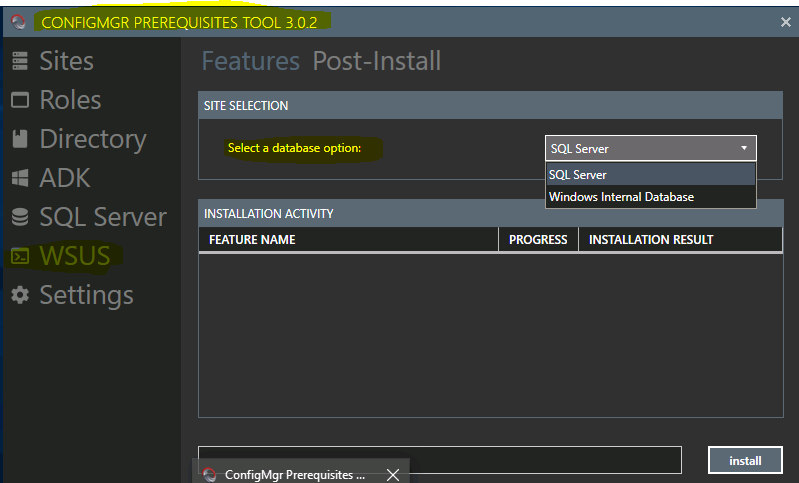Click the FEATURE NAME column header
The width and height of the screenshot is (799, 483).
point(349,239)
